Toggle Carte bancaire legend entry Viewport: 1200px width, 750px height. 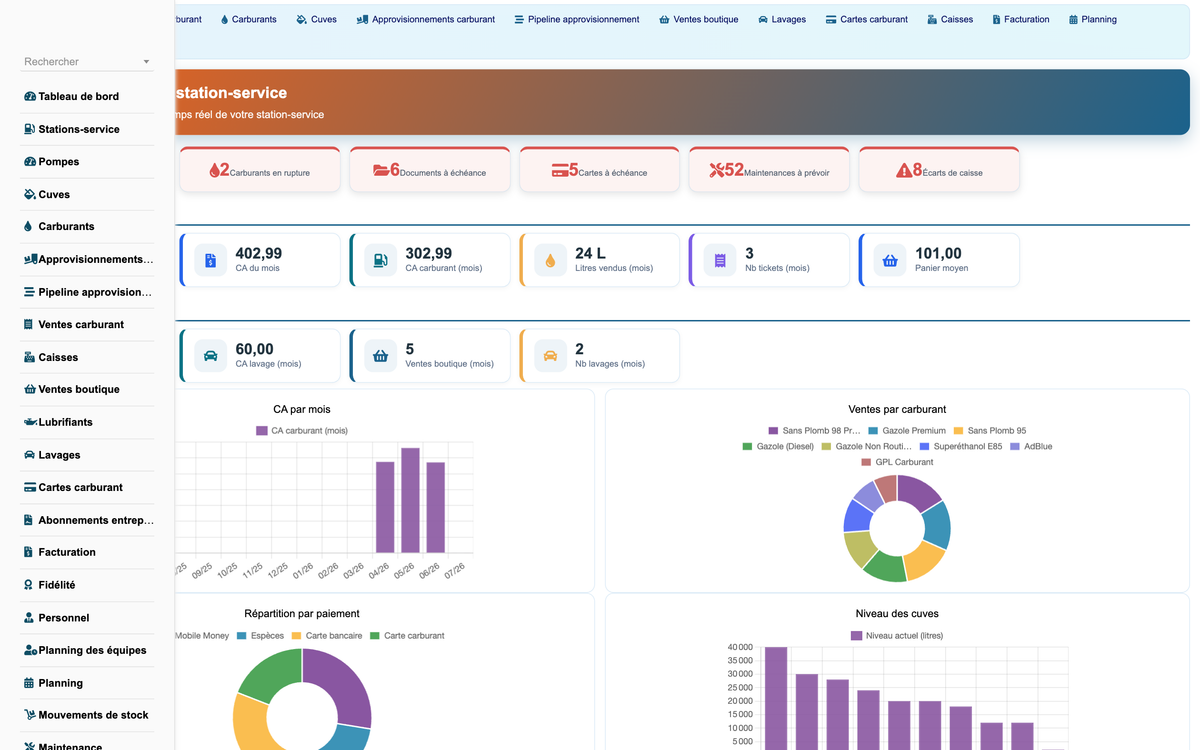click(327, 636)
